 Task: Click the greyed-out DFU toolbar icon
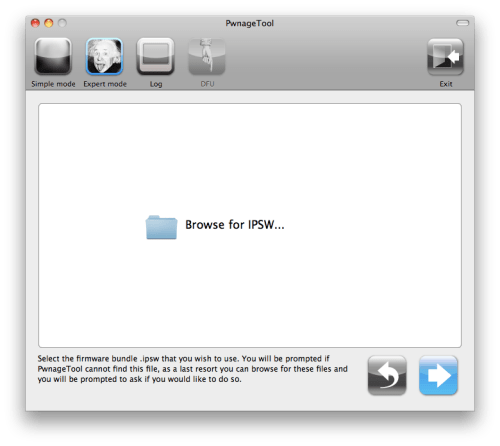(x=207, y=56)
